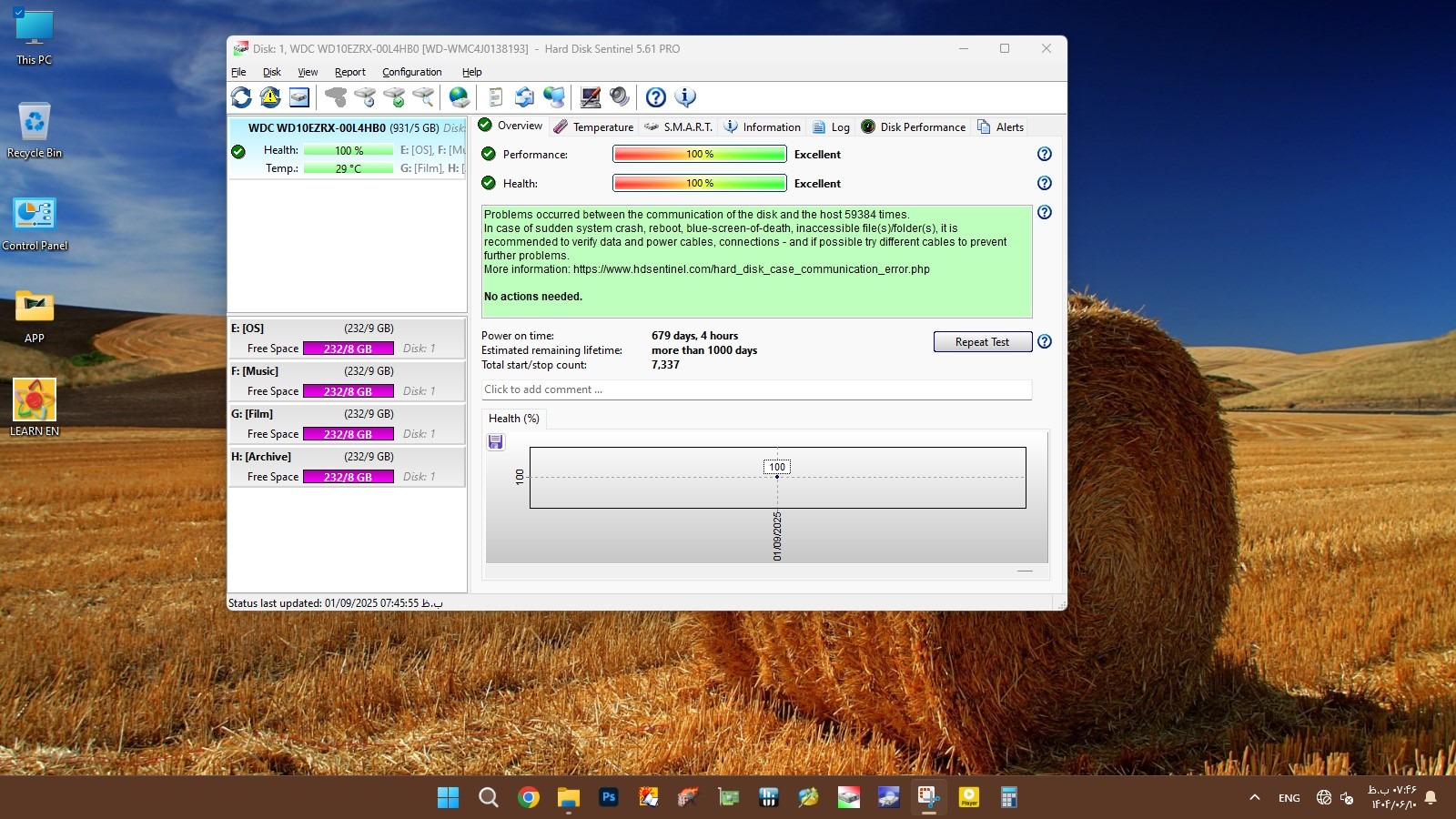Click the 'No actions needed.' text
Image resolution: width=1456 pixels, height=819 pixels.
[x=533, y=297]
